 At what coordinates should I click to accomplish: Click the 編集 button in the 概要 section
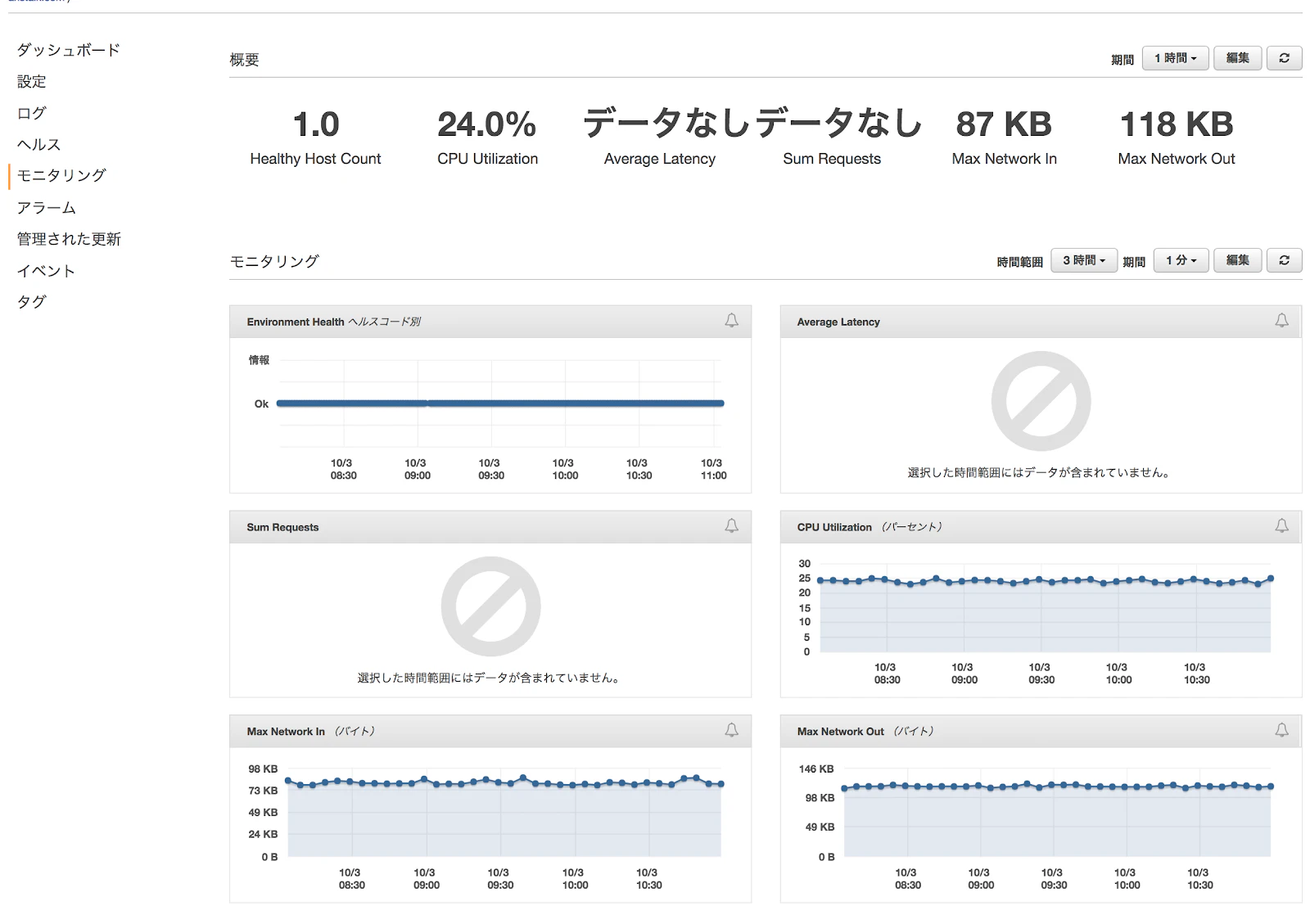pos(1237,58)
